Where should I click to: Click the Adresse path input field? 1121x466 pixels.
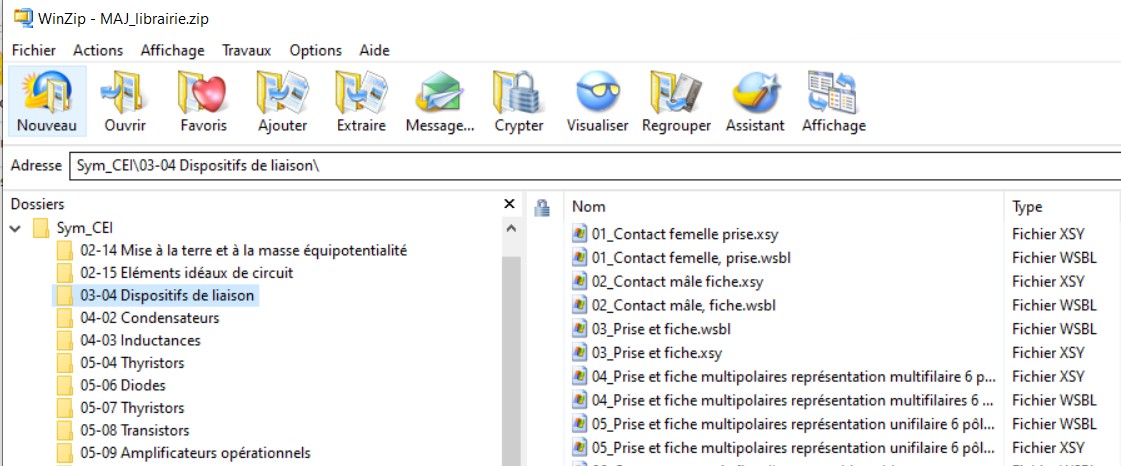pos(590,166)
